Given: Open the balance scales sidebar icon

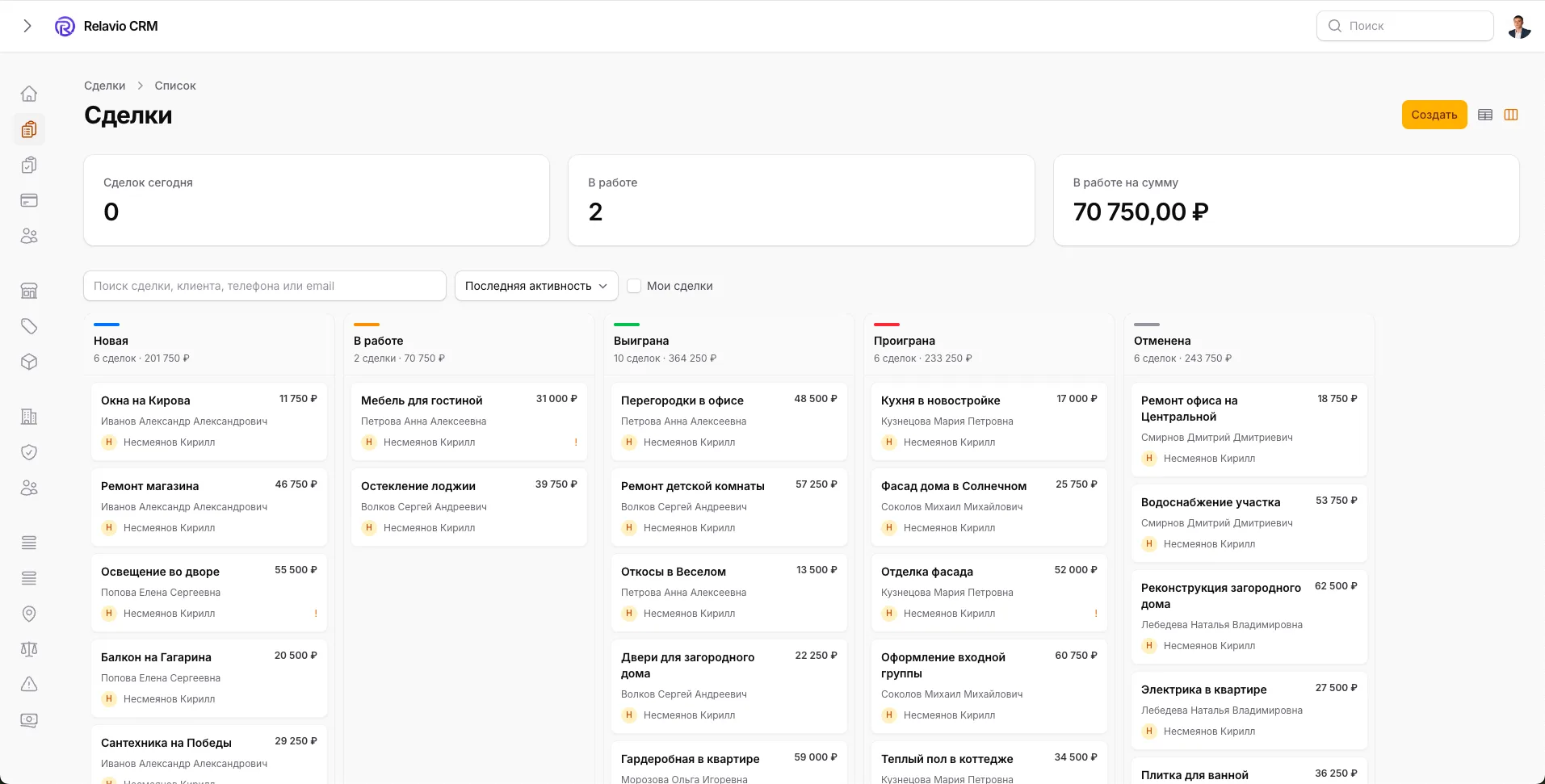Looking at the screenshot, I should click(29, 649).
